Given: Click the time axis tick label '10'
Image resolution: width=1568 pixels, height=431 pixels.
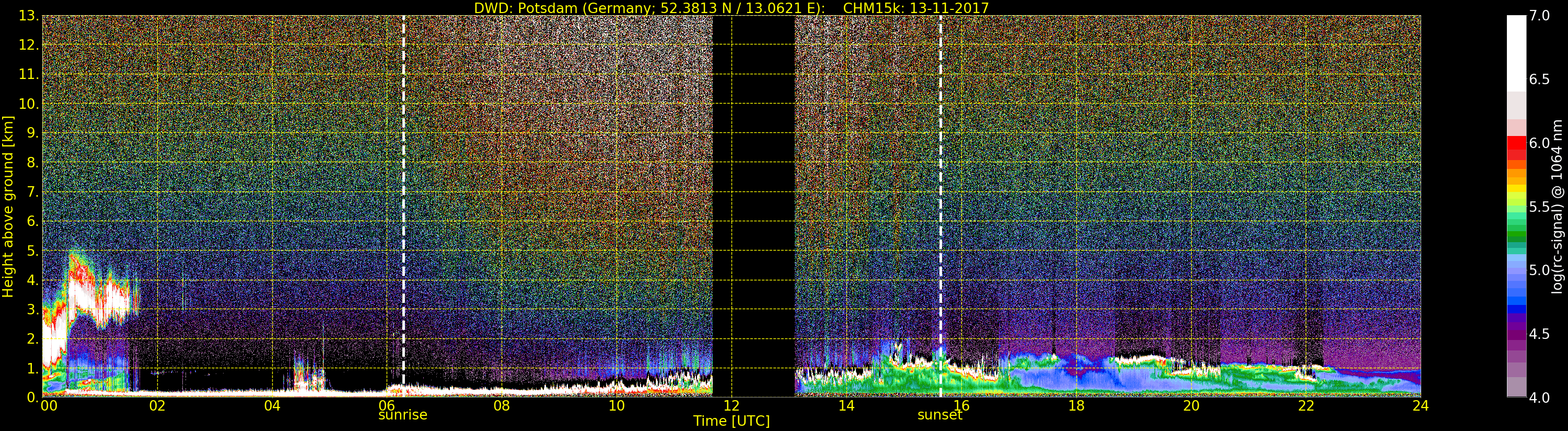Looking at the screenshot, I should point(617,406).
